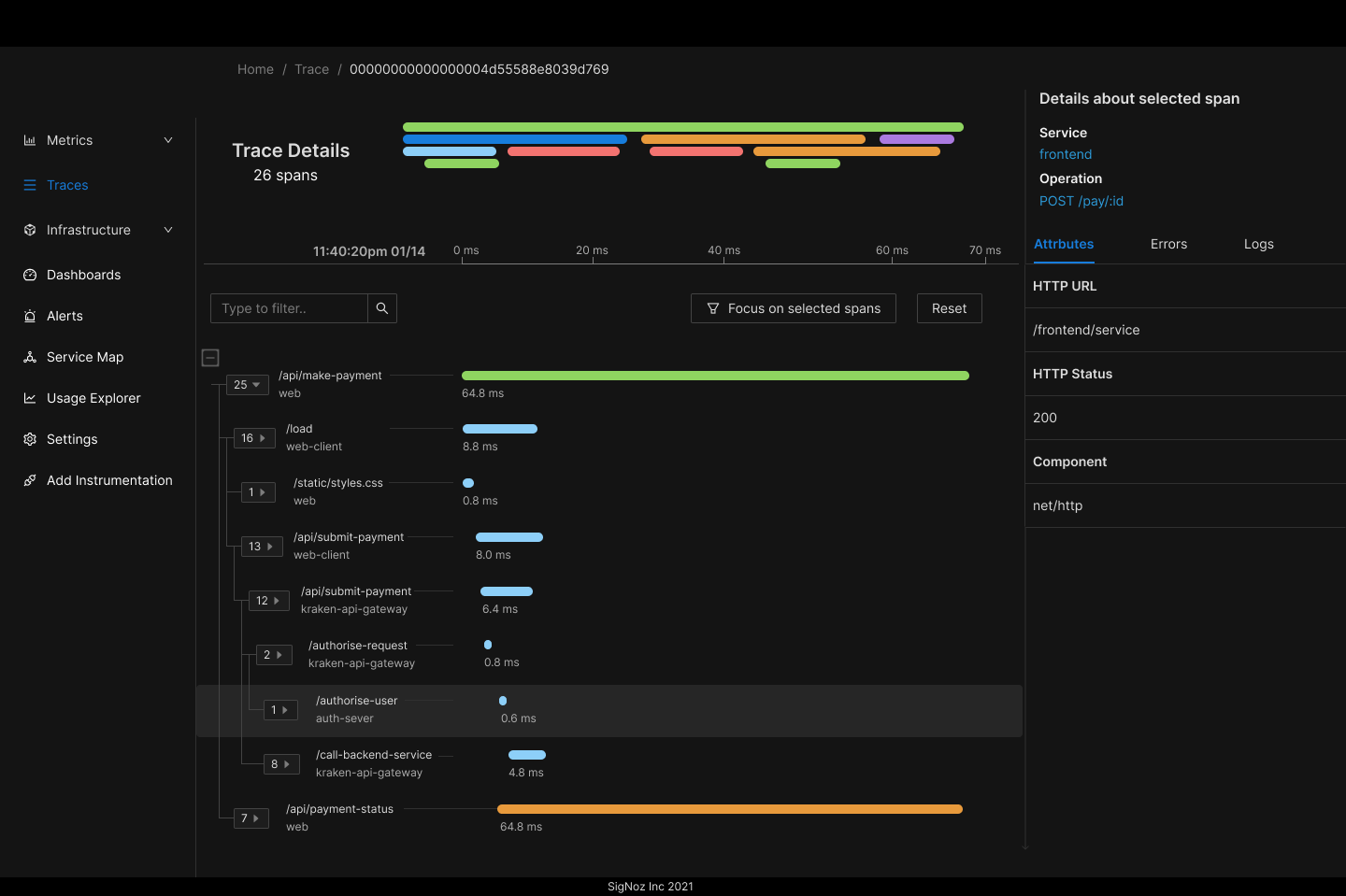This screenshot has height=896, width=1346.
Task: Expand the /authorise-user span toggle
Action: coord(280,710)
